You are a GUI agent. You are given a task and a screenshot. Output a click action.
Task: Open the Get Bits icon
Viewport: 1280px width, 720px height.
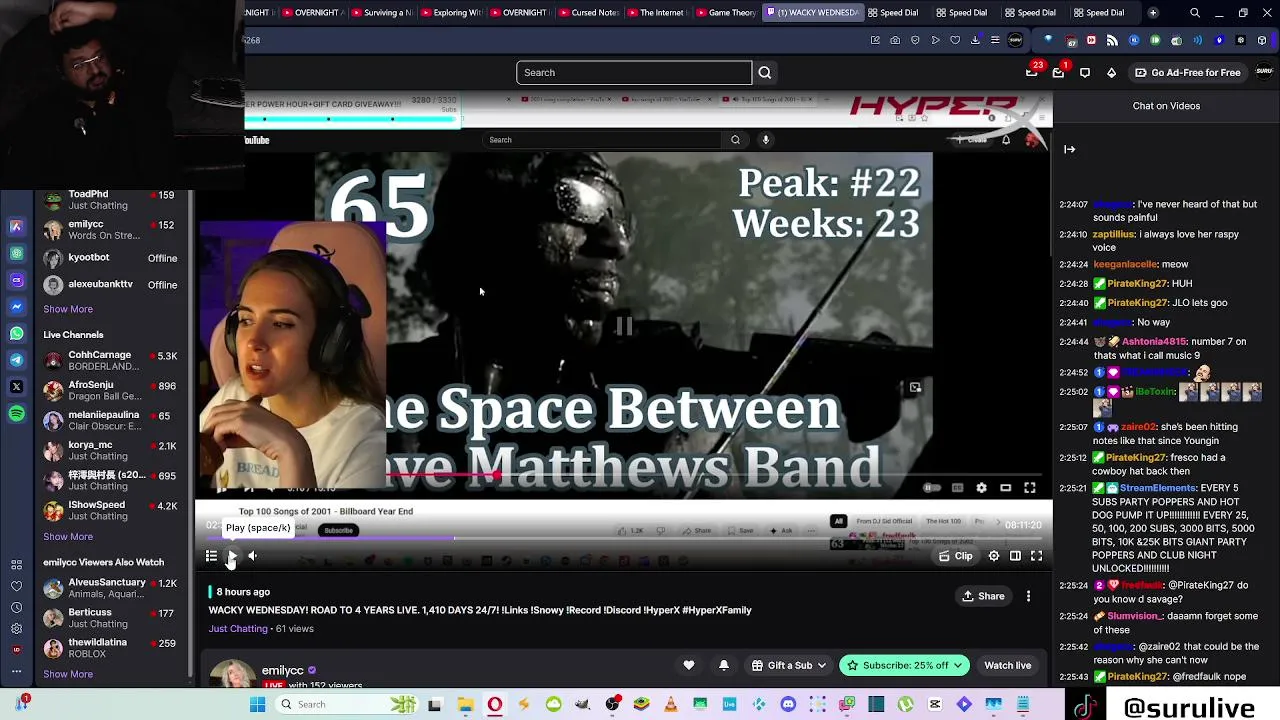tap(1111, 72)
